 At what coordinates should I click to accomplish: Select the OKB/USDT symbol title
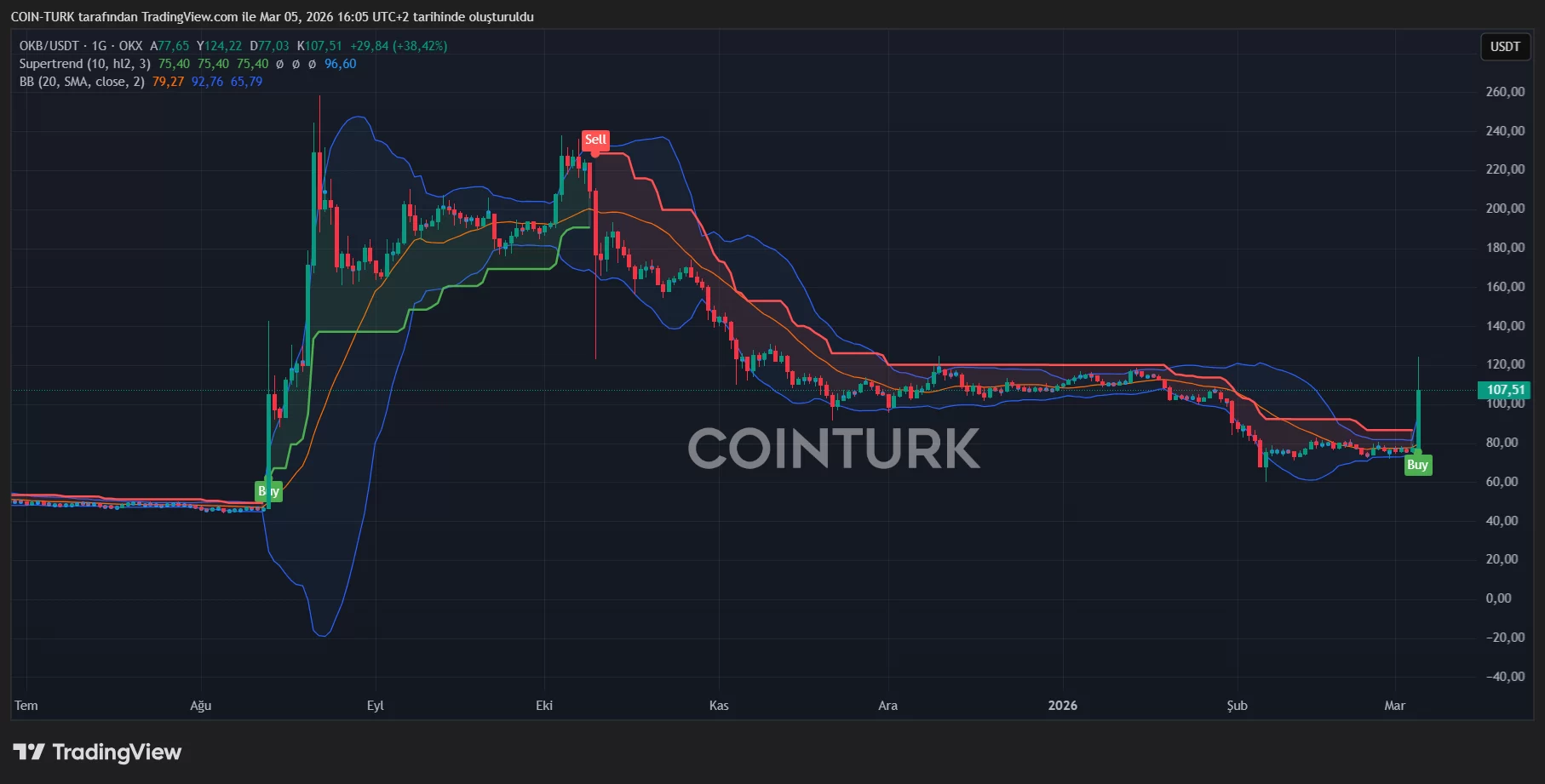[49, 46]
